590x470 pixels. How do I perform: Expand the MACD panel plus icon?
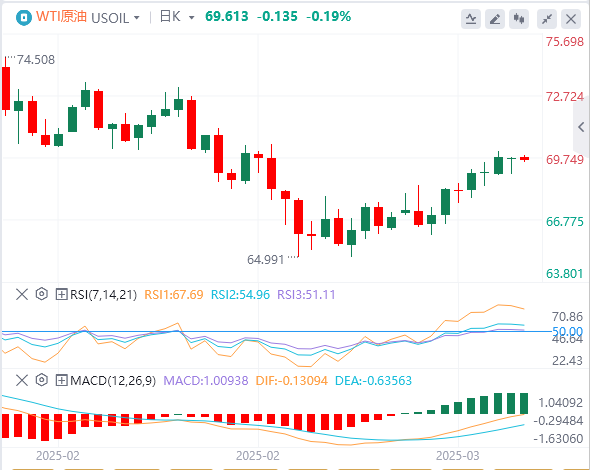61,380
